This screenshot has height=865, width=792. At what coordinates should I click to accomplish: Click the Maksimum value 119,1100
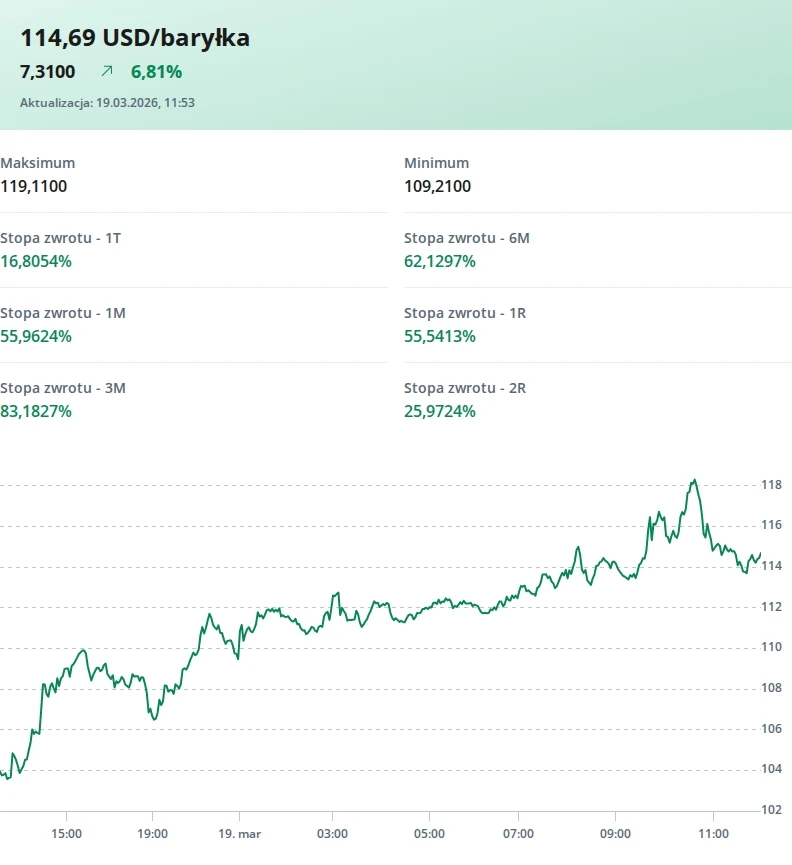click(34, 186)
